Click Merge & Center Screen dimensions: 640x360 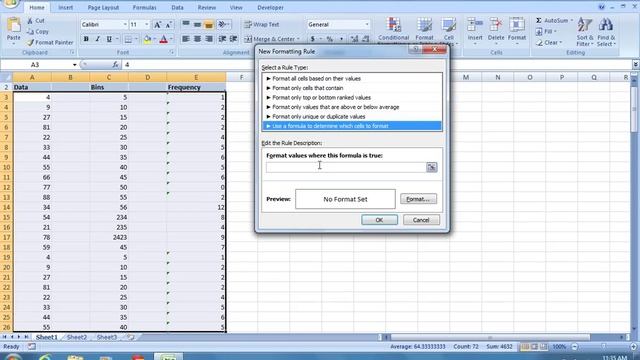(271, 39)
